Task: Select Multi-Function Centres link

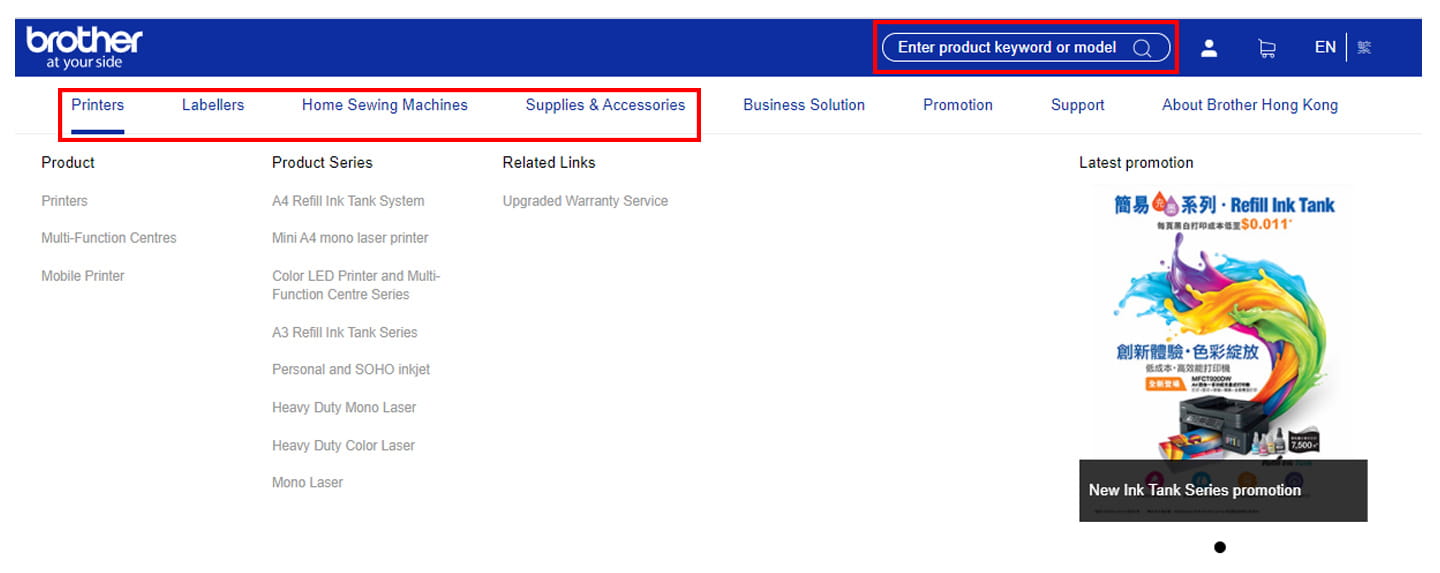Action: 109,238
